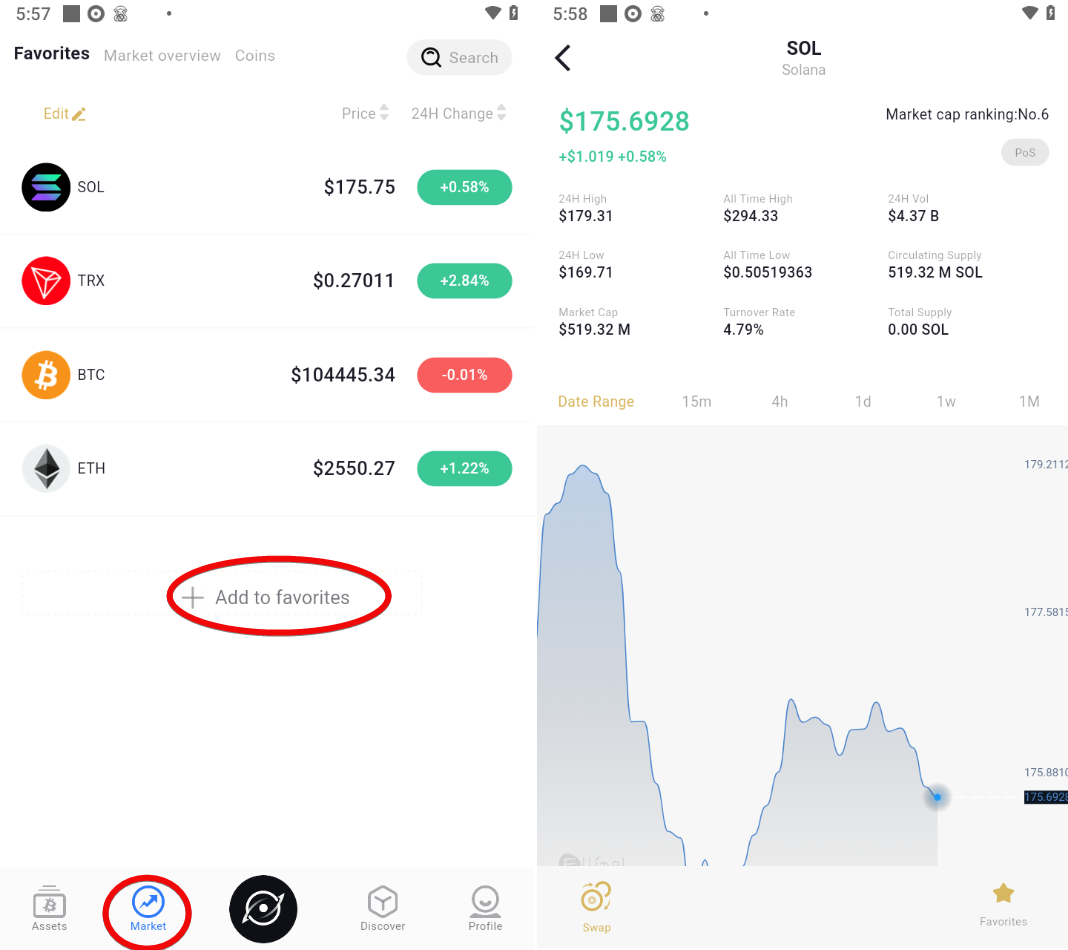Tap Market Cap value $519.32 M
The image size is (1068, 950).
click(x=594, y=330)
